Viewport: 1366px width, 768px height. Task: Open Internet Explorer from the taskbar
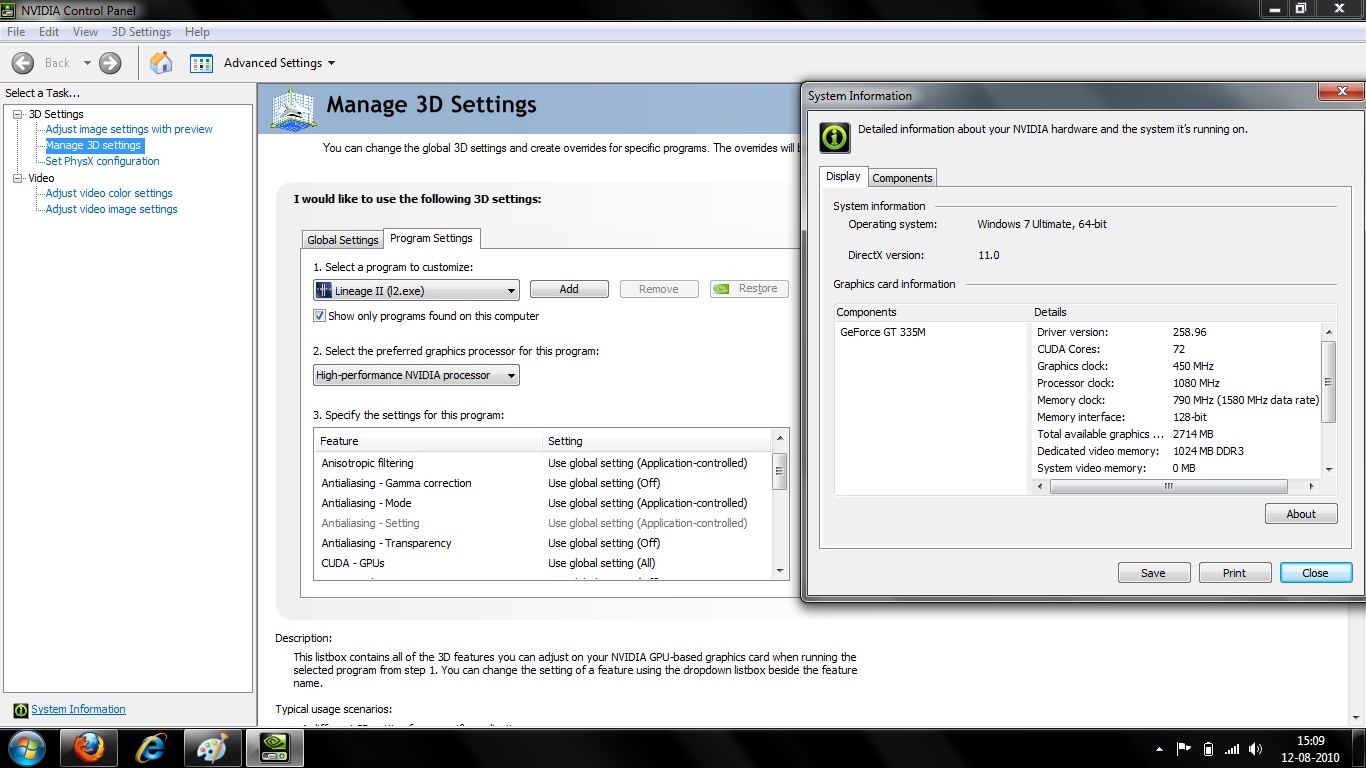(150, 748)
